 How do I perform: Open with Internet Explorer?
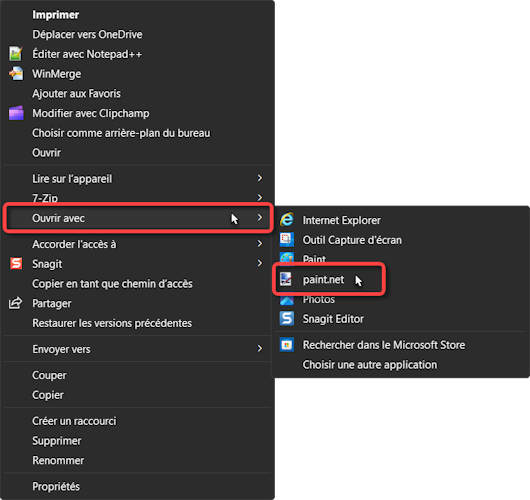coord(401,220)
